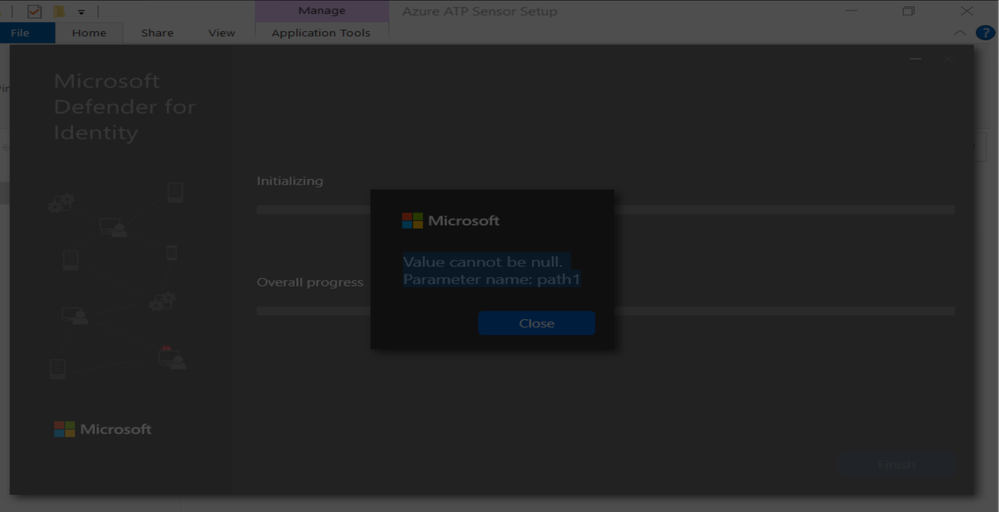
Task: Close the 'Value cannot be null' error dialog
Action: (x=536, y=323)
